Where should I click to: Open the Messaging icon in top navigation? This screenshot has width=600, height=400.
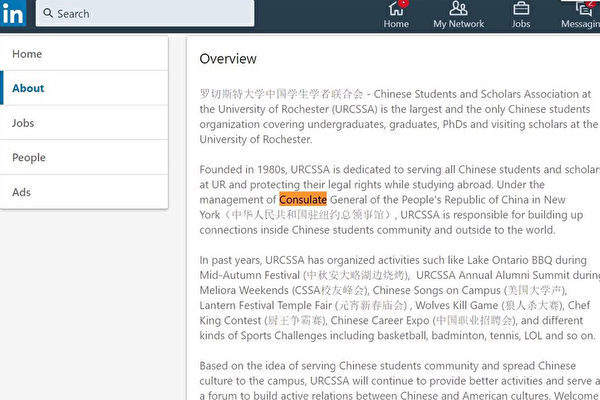coord(581,14)
